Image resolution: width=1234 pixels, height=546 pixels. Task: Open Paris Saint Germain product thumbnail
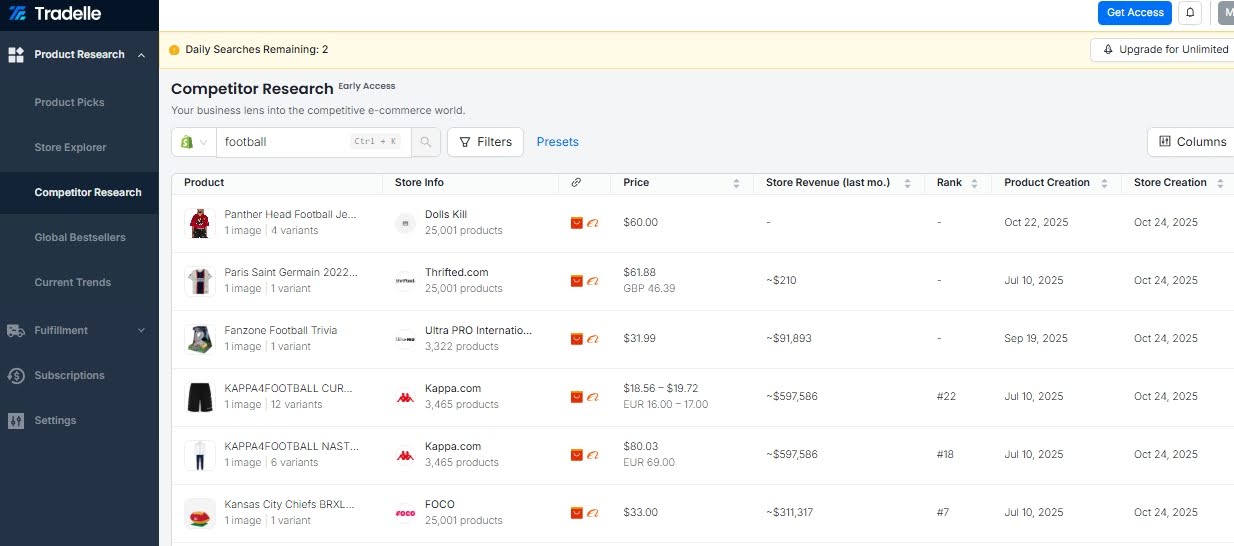coord(200,281)
